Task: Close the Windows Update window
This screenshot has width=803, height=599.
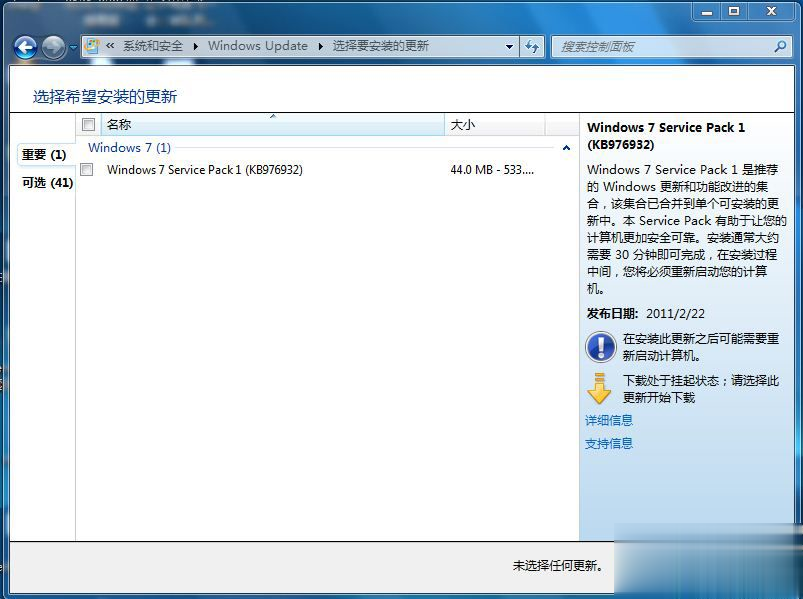Action: (772, 11)
